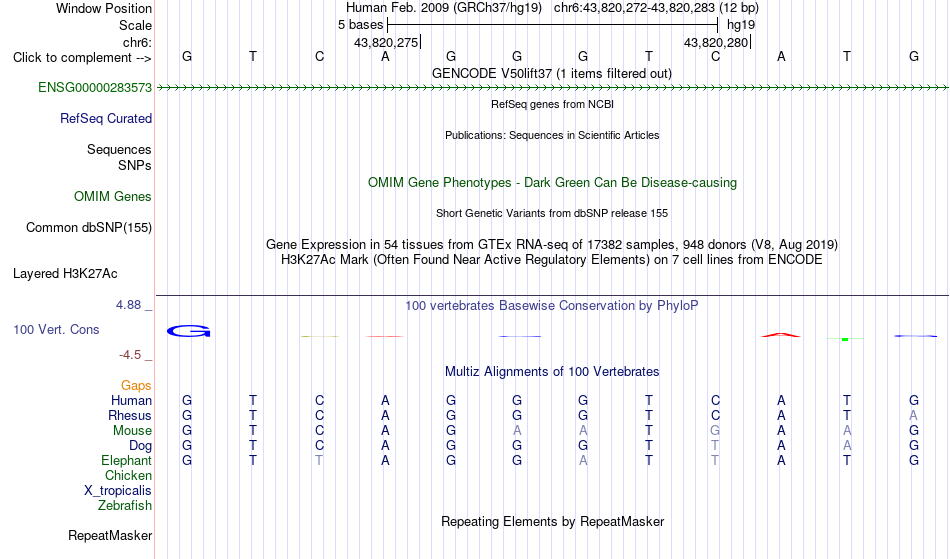
Task: Click 'Short Genetic Variants from dbSNP release 155'
Action: 552,213
